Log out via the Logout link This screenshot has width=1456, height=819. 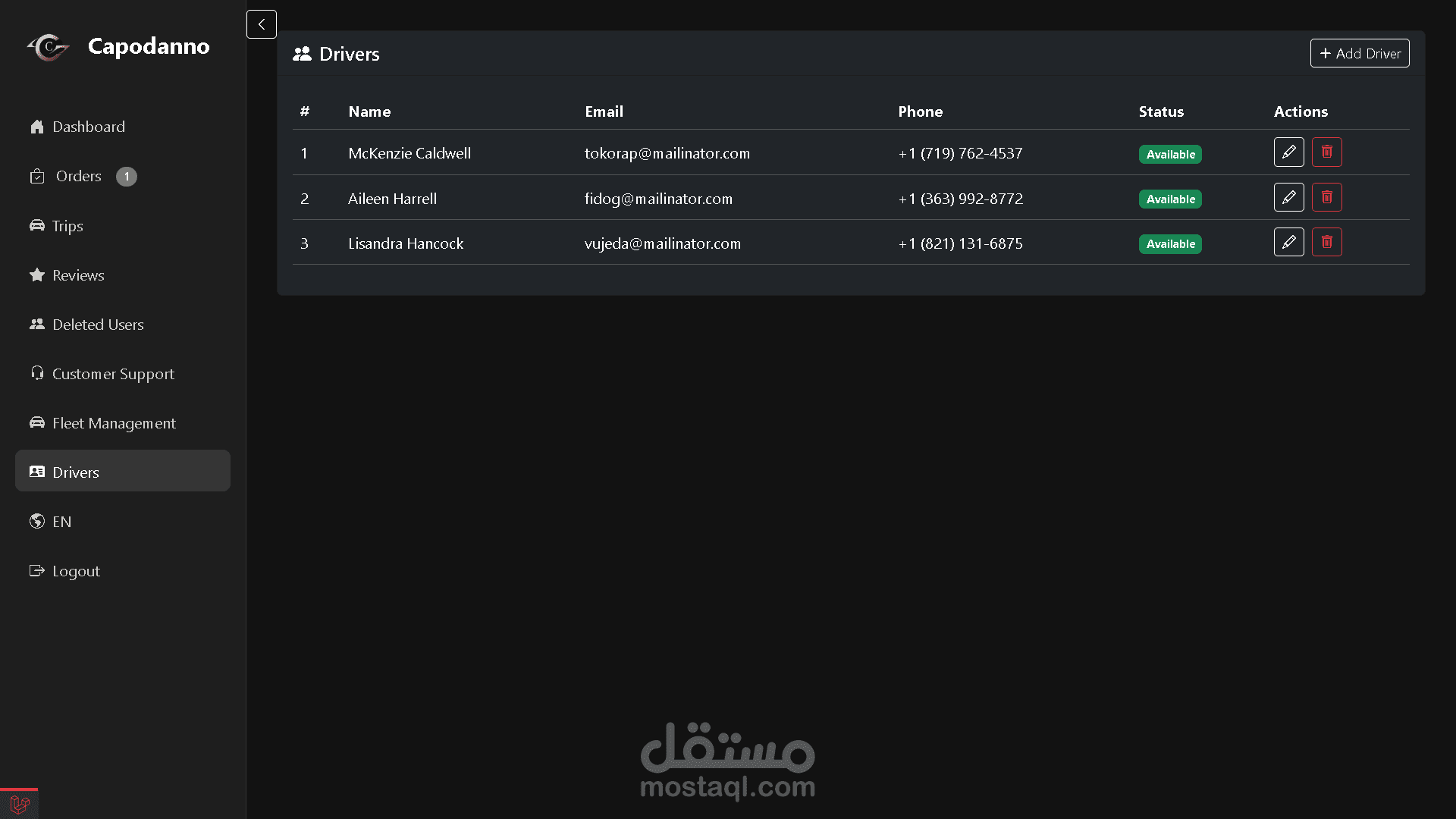tap(76, 571)
